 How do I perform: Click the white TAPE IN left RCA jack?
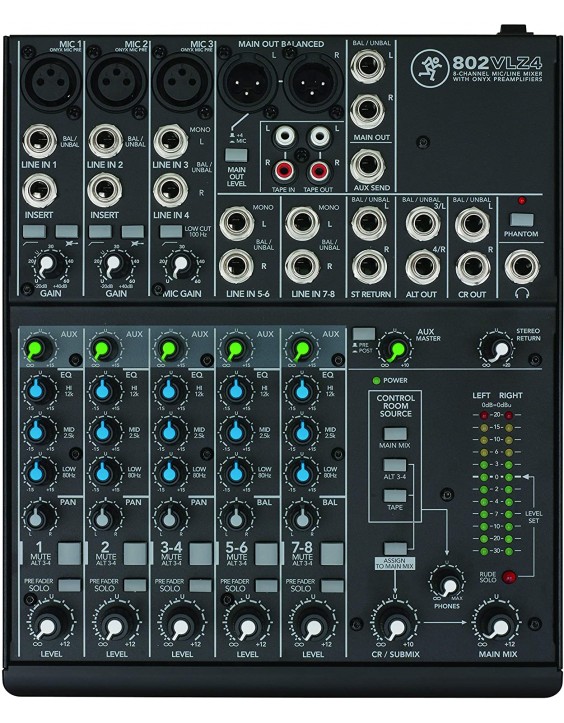point(285,136)
